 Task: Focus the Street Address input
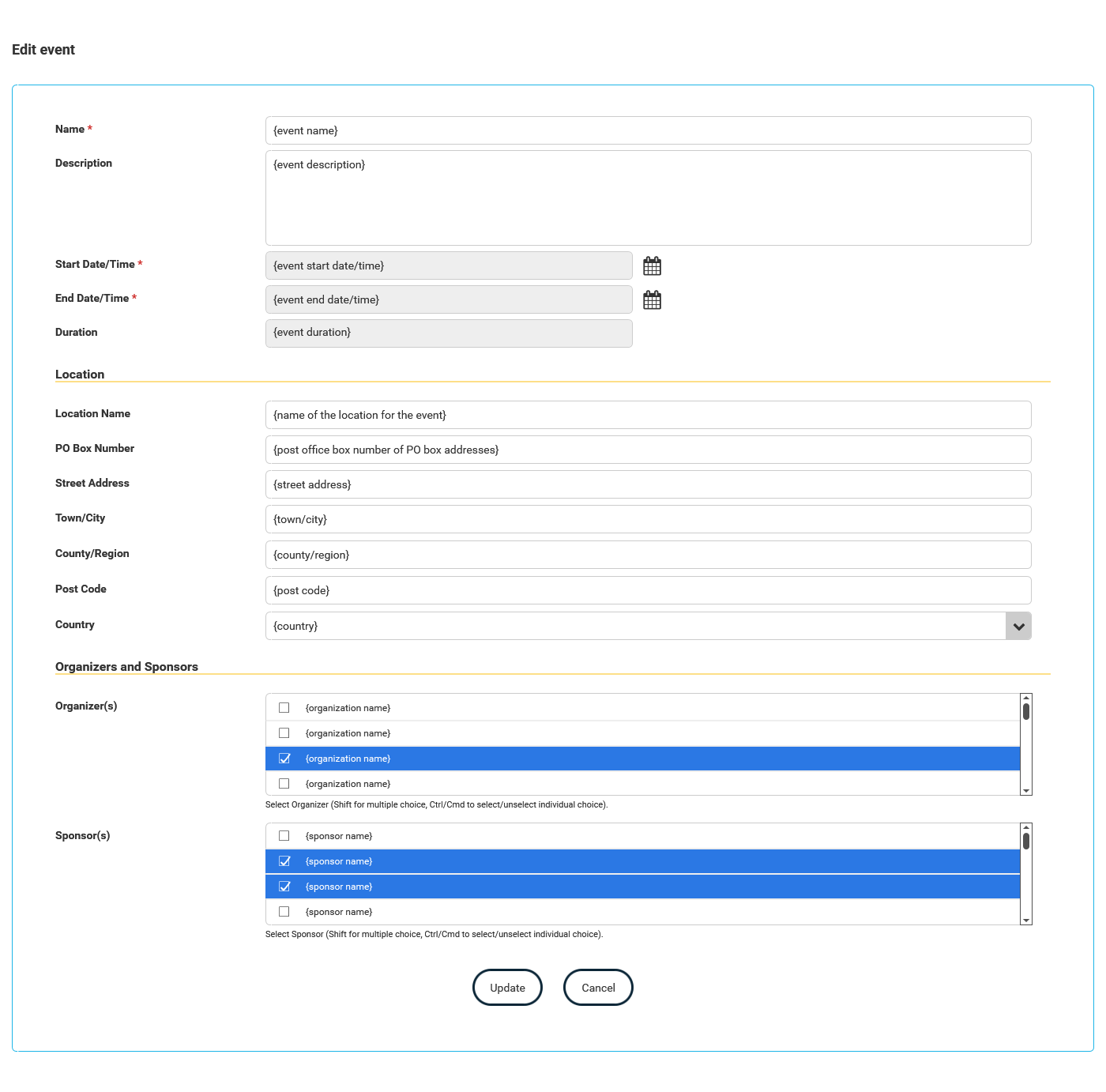(x=649, y=484)
